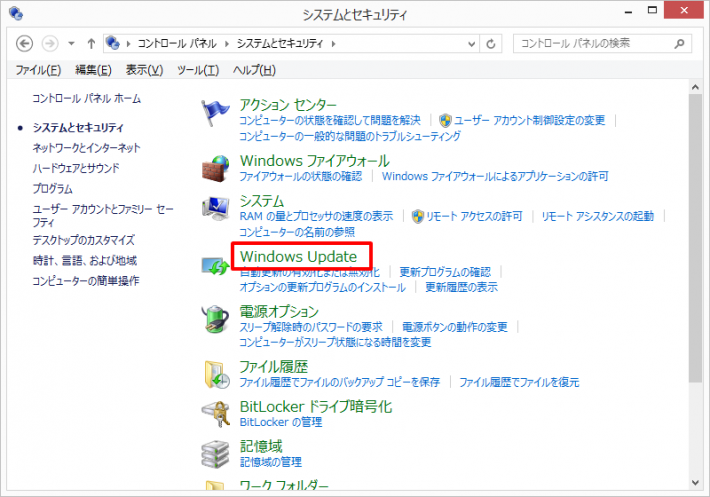The height and width of the screenshot is (497, 710).
Task: Click the Power Options battery icon
Action: tap(215, 319)
